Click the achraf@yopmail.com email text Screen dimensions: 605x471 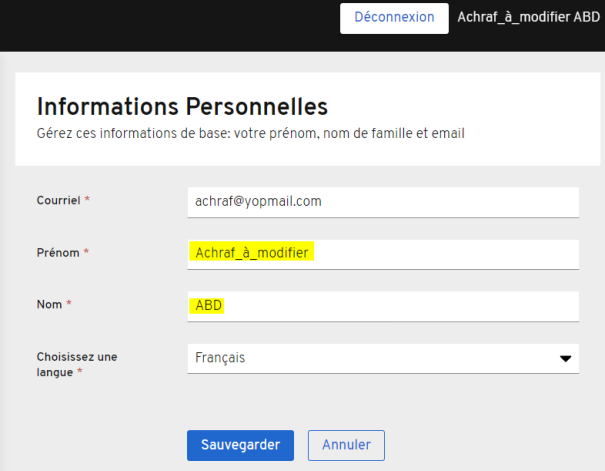[x=258, y=201]
